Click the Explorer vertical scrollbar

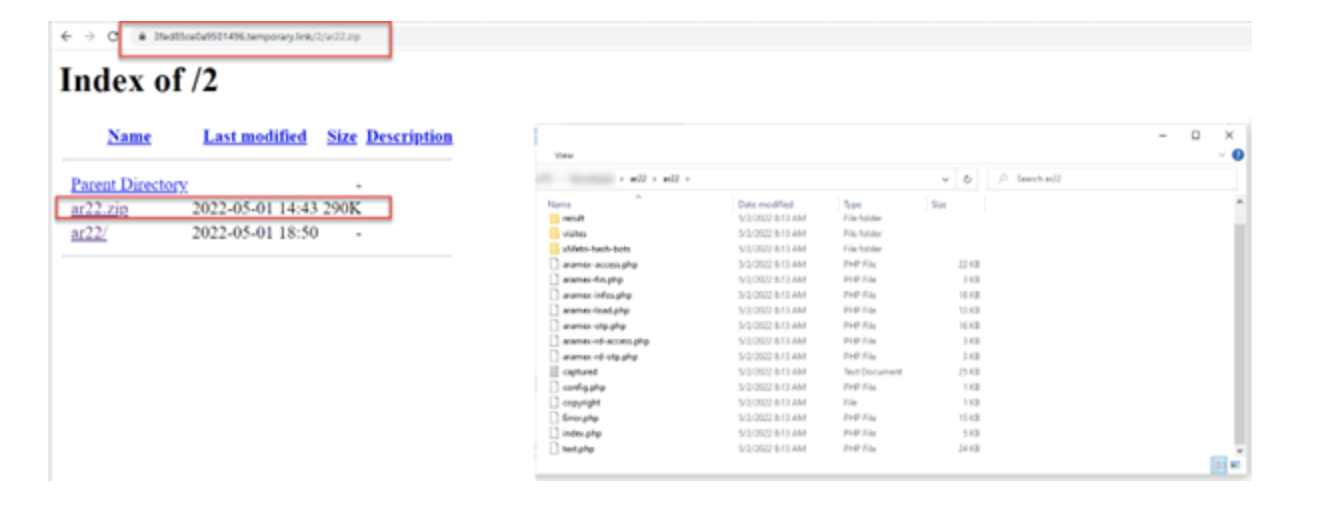pyautogui.click(x=1240, y=320)
